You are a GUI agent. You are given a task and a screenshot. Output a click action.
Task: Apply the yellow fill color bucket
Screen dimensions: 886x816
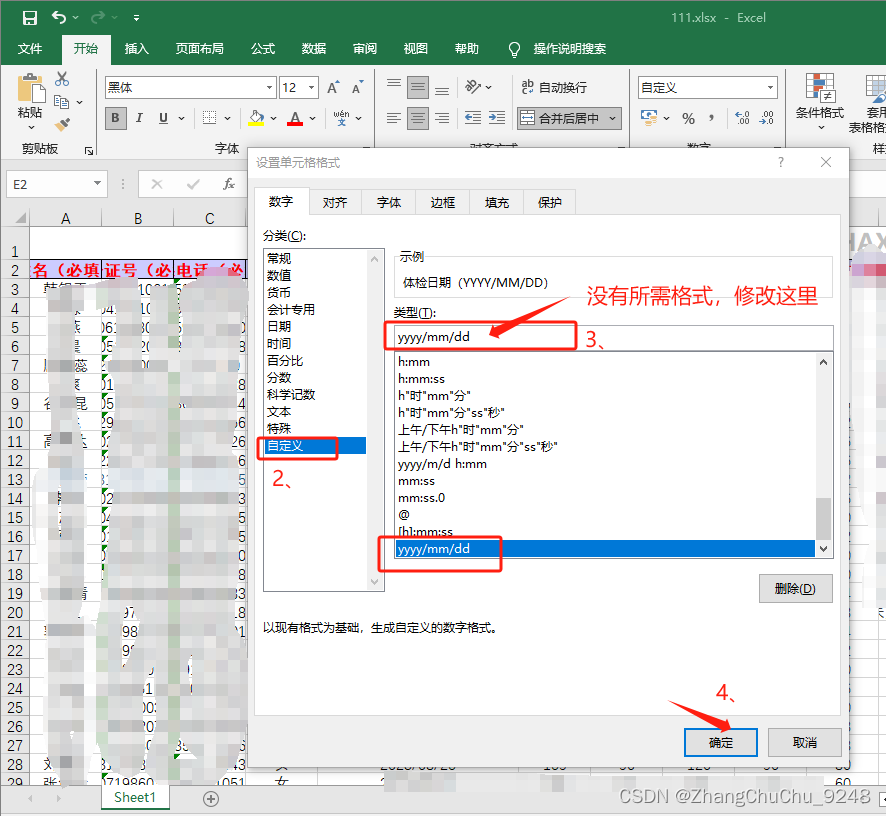257,118
